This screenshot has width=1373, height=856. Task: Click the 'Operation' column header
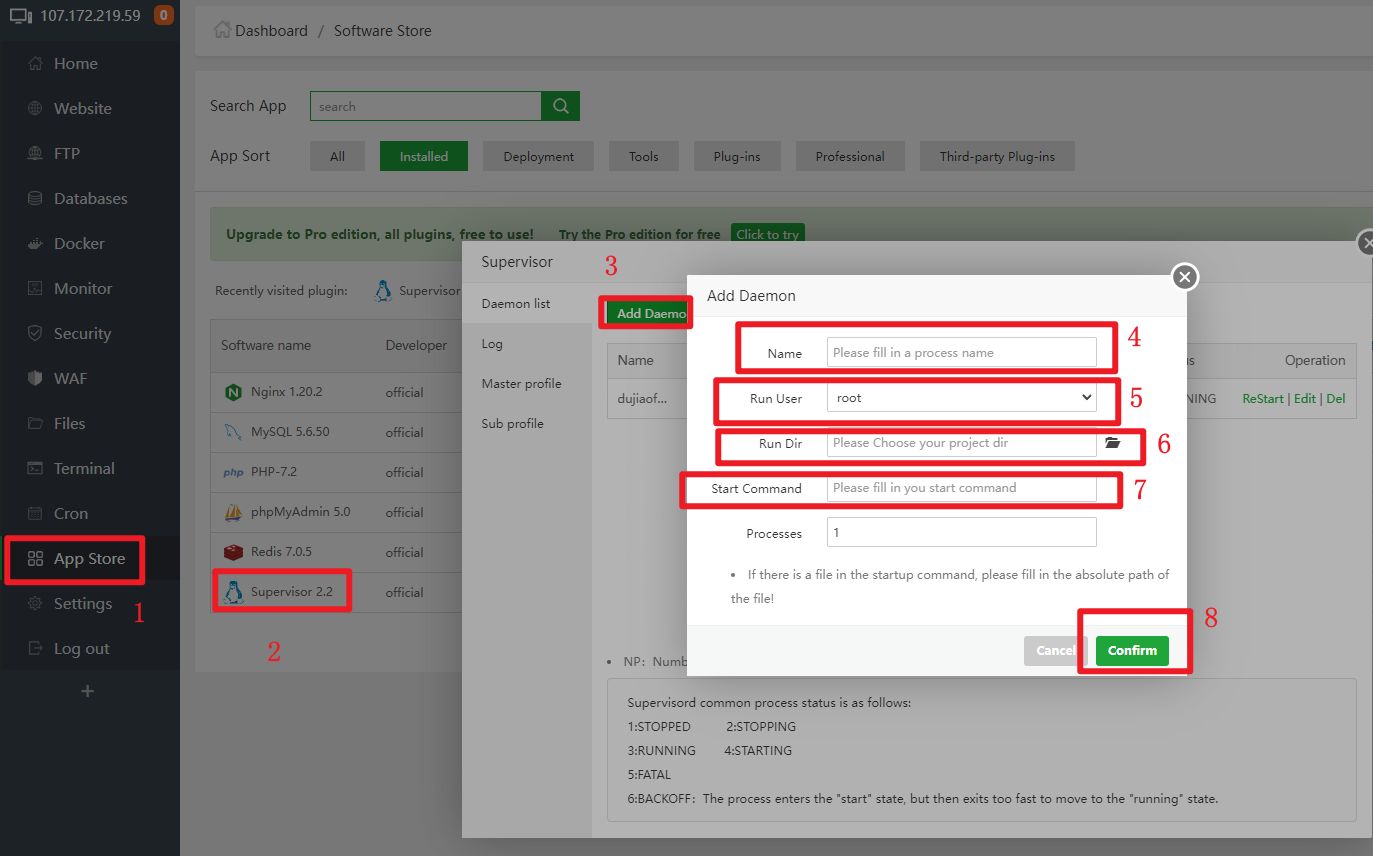[1315, 360]
